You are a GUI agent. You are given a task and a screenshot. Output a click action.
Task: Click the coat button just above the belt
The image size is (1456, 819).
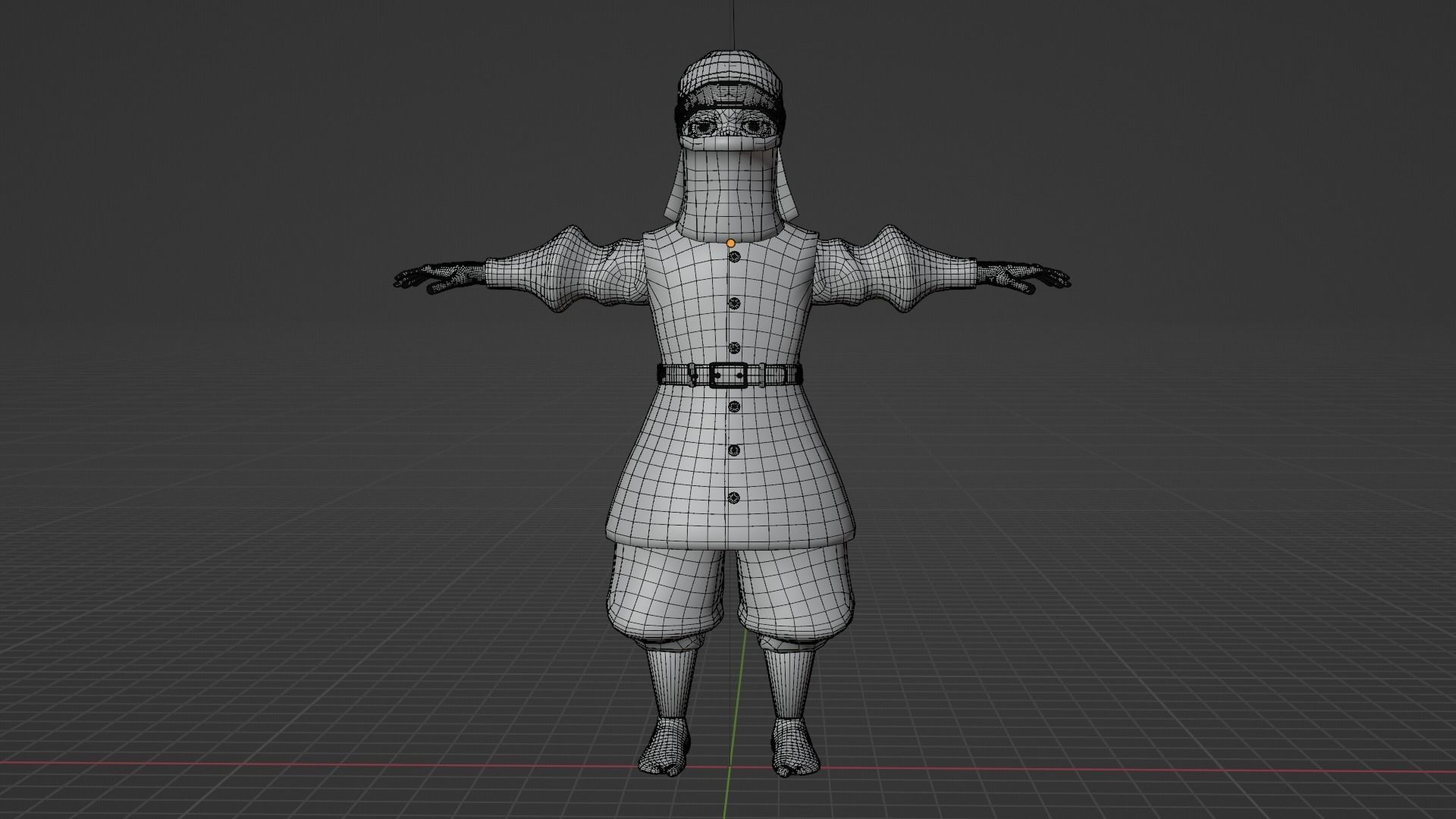pyautogui.click(x=733, y=348)
